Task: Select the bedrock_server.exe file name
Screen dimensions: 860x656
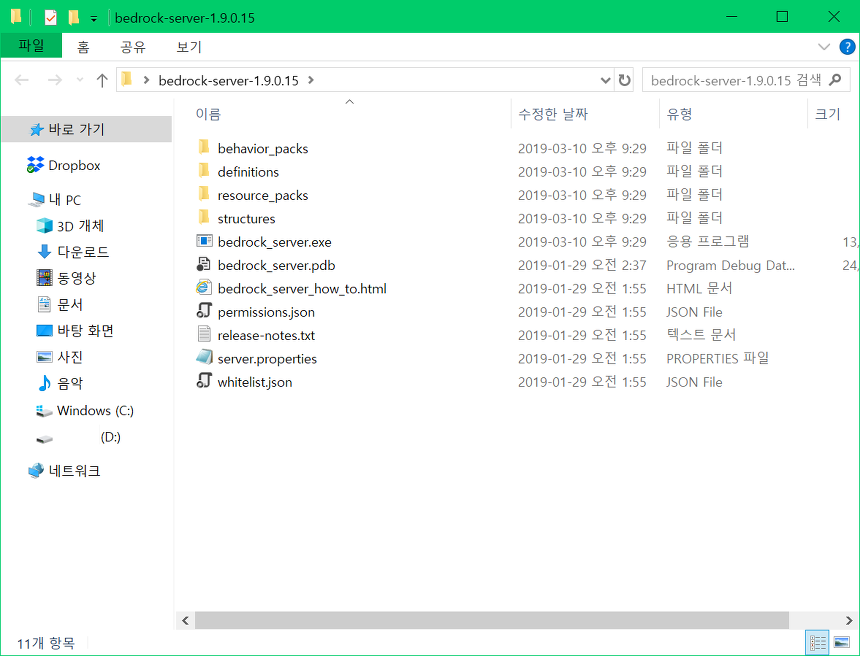Action: point(274,242)
